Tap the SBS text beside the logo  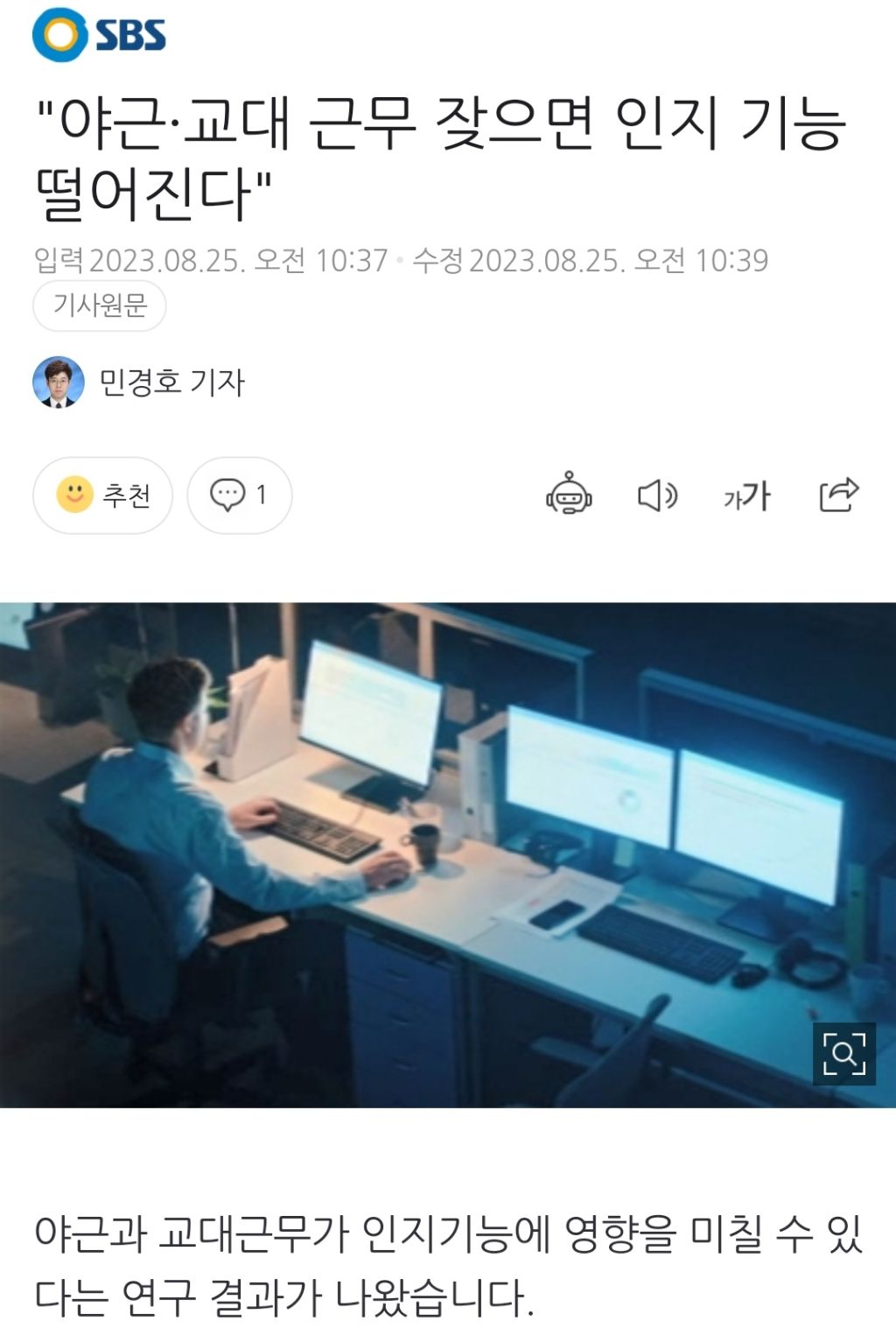pos(130,36)
